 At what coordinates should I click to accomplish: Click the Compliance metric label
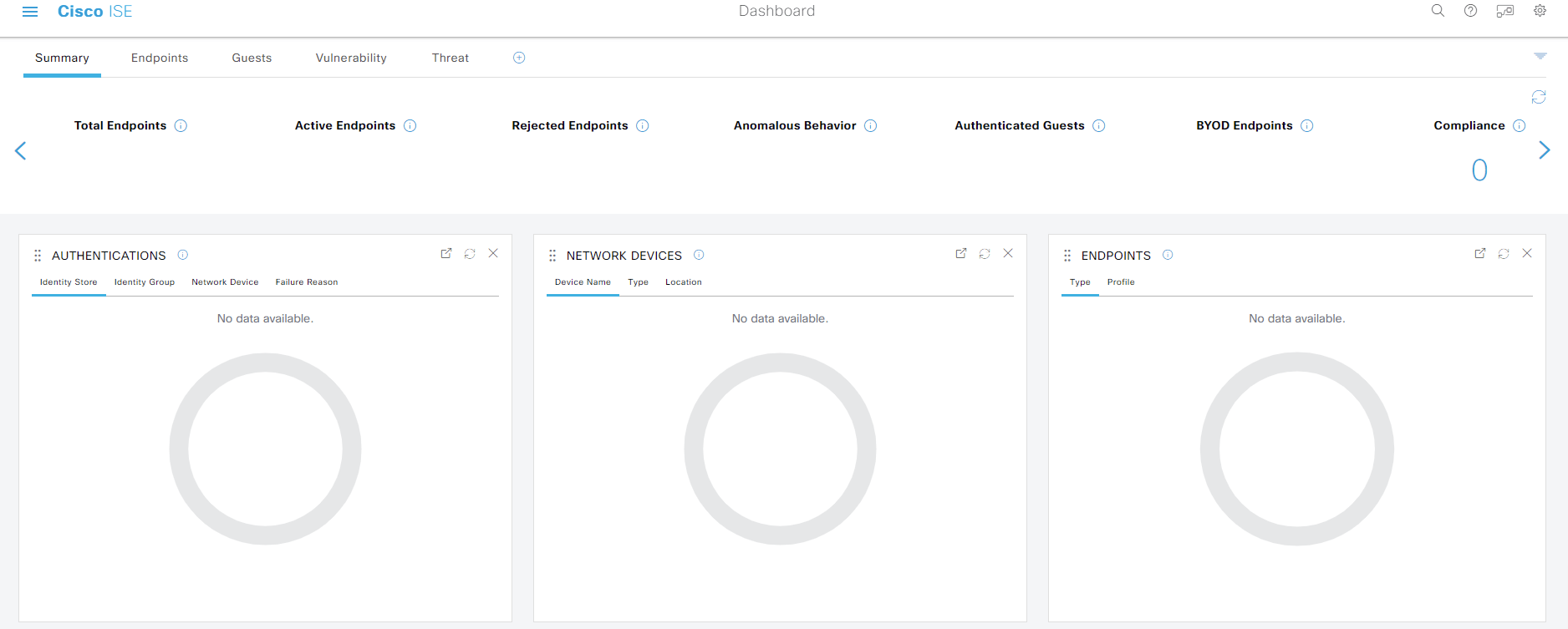point(1469,125)
